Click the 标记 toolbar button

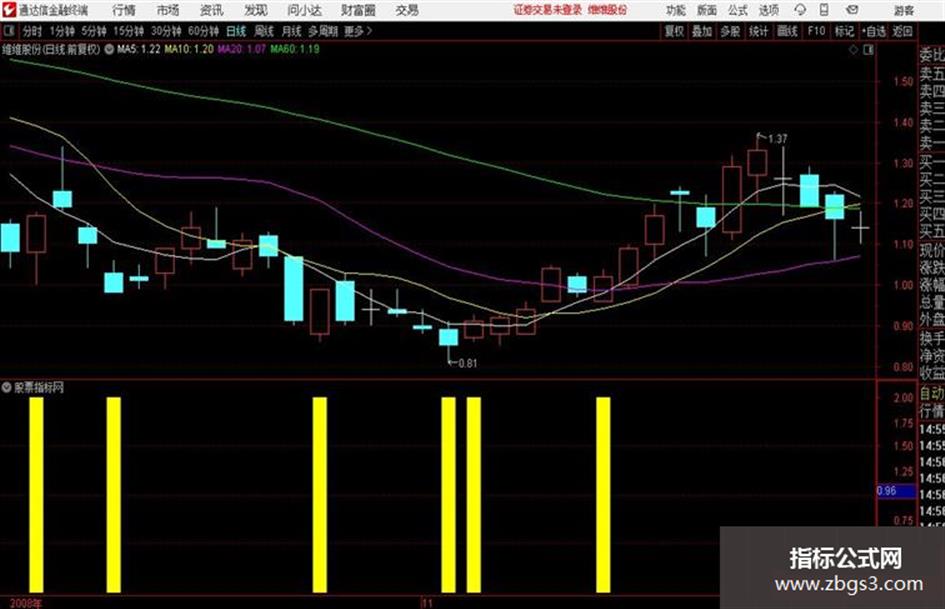click(844, 31)
